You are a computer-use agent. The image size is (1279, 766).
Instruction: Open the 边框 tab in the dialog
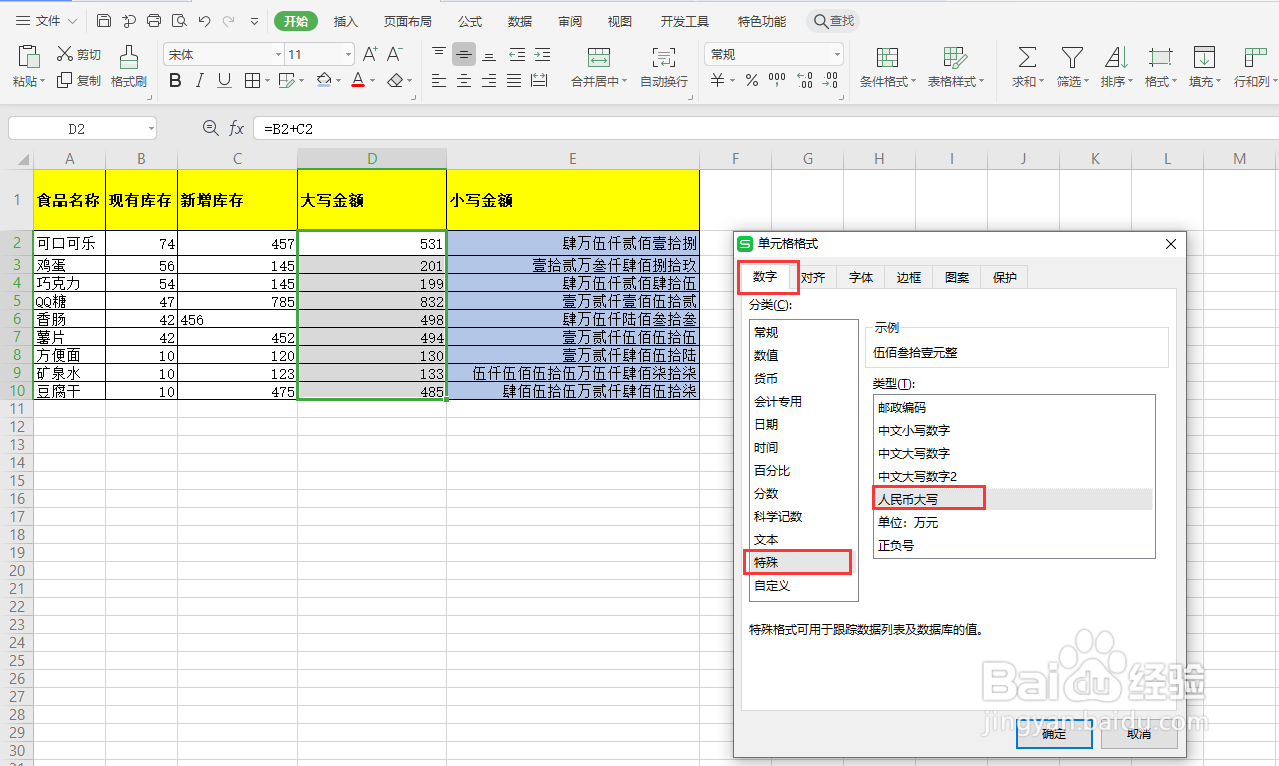909,277
